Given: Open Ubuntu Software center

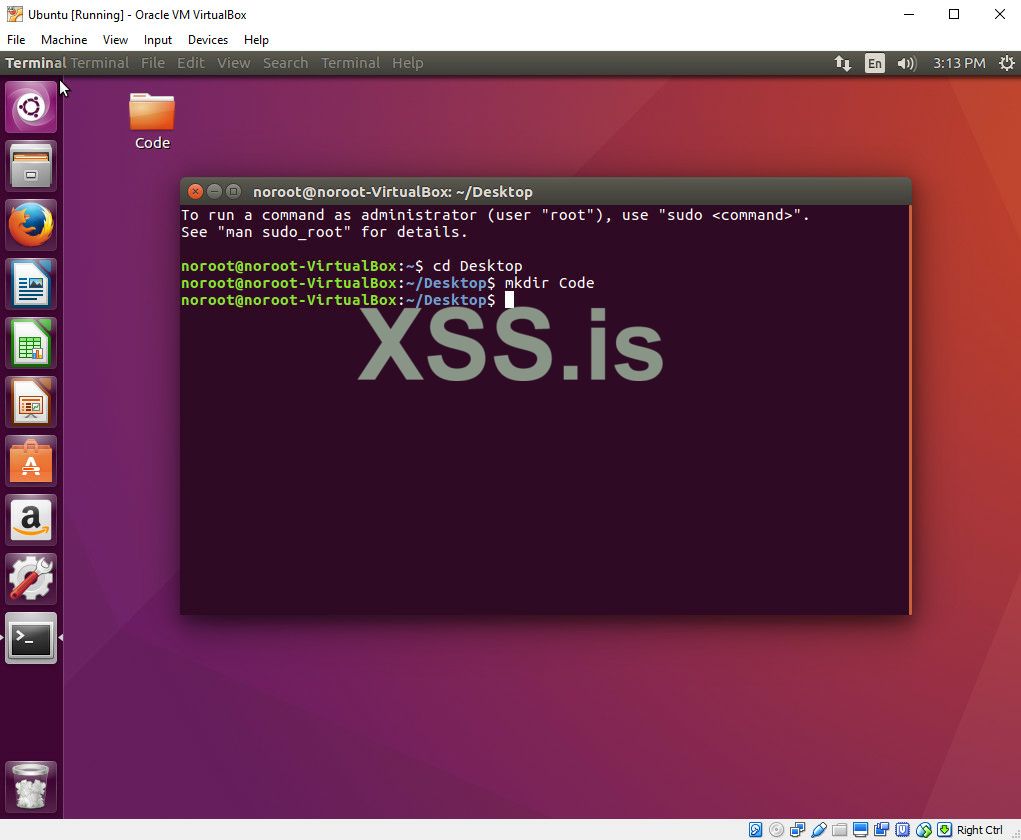Looking at the screenshot, I should click(31, 461).
